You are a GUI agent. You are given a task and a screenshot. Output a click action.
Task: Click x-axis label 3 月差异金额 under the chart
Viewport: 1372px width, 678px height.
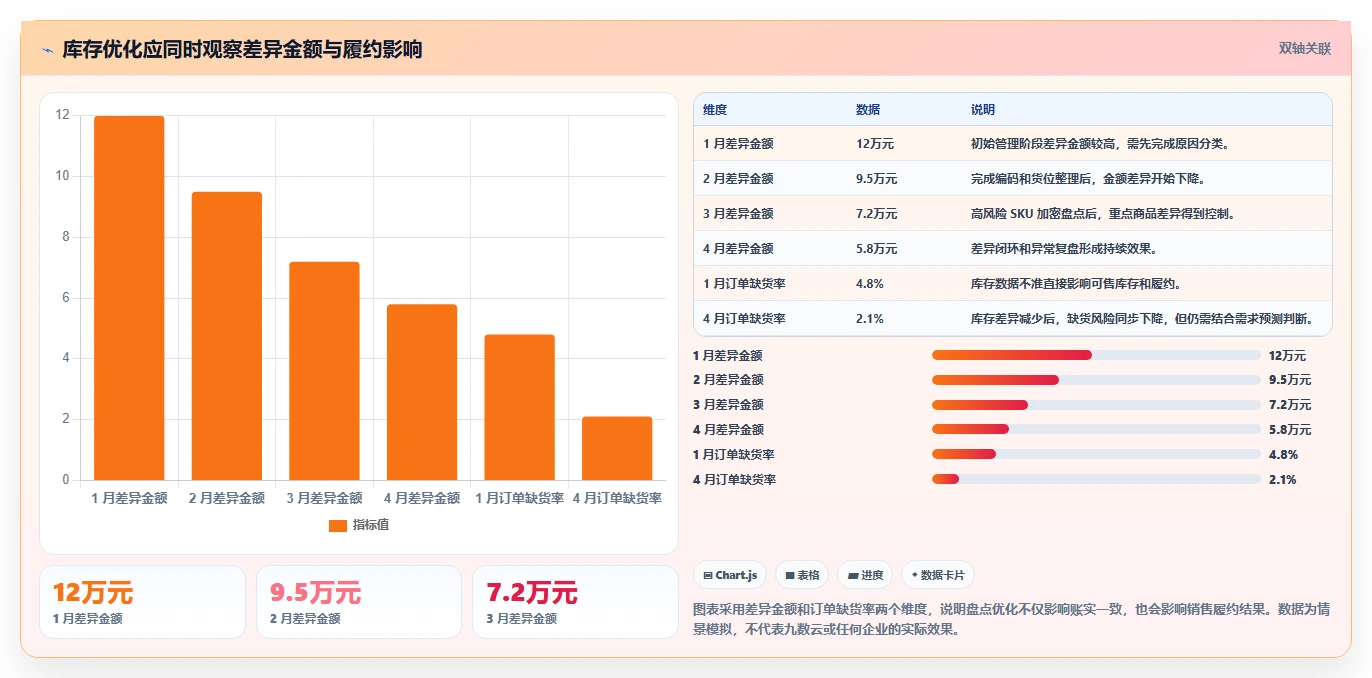click(324, 498)
